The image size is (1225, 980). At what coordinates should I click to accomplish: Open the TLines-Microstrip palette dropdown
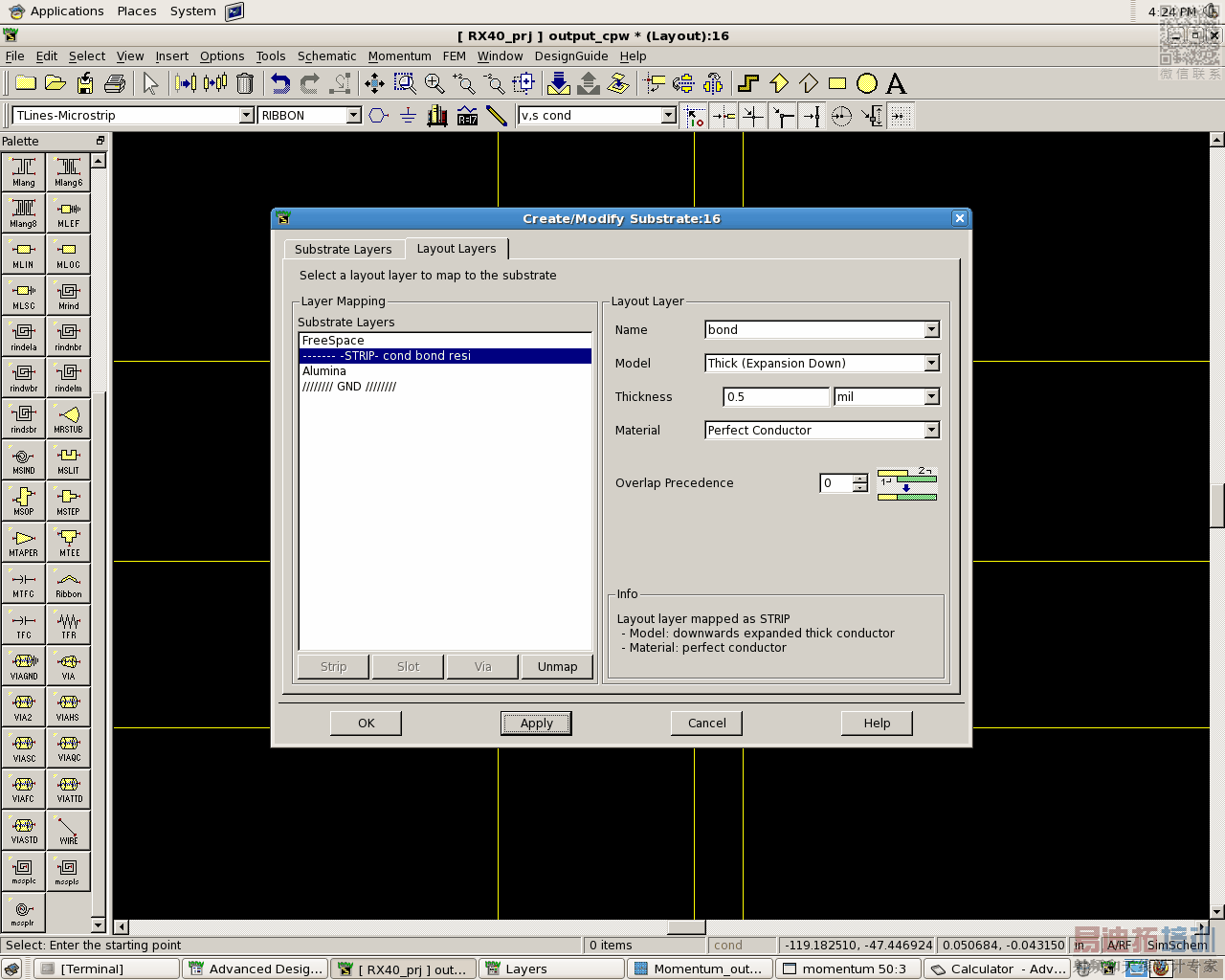coord(246,116)
